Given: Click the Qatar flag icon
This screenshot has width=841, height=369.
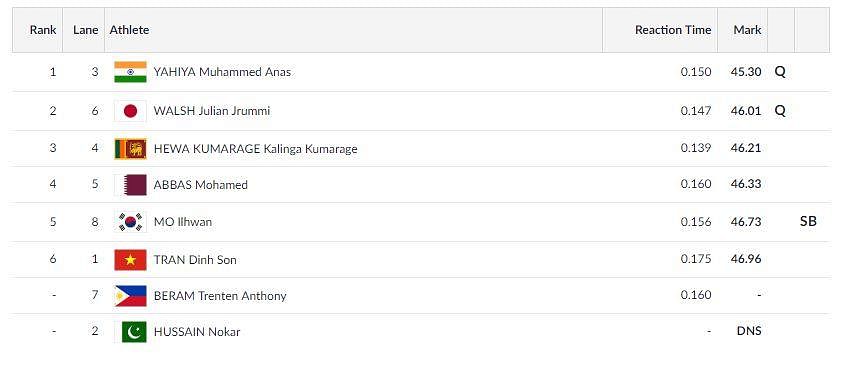Looking at the screenshot, I should coord(130,184).
